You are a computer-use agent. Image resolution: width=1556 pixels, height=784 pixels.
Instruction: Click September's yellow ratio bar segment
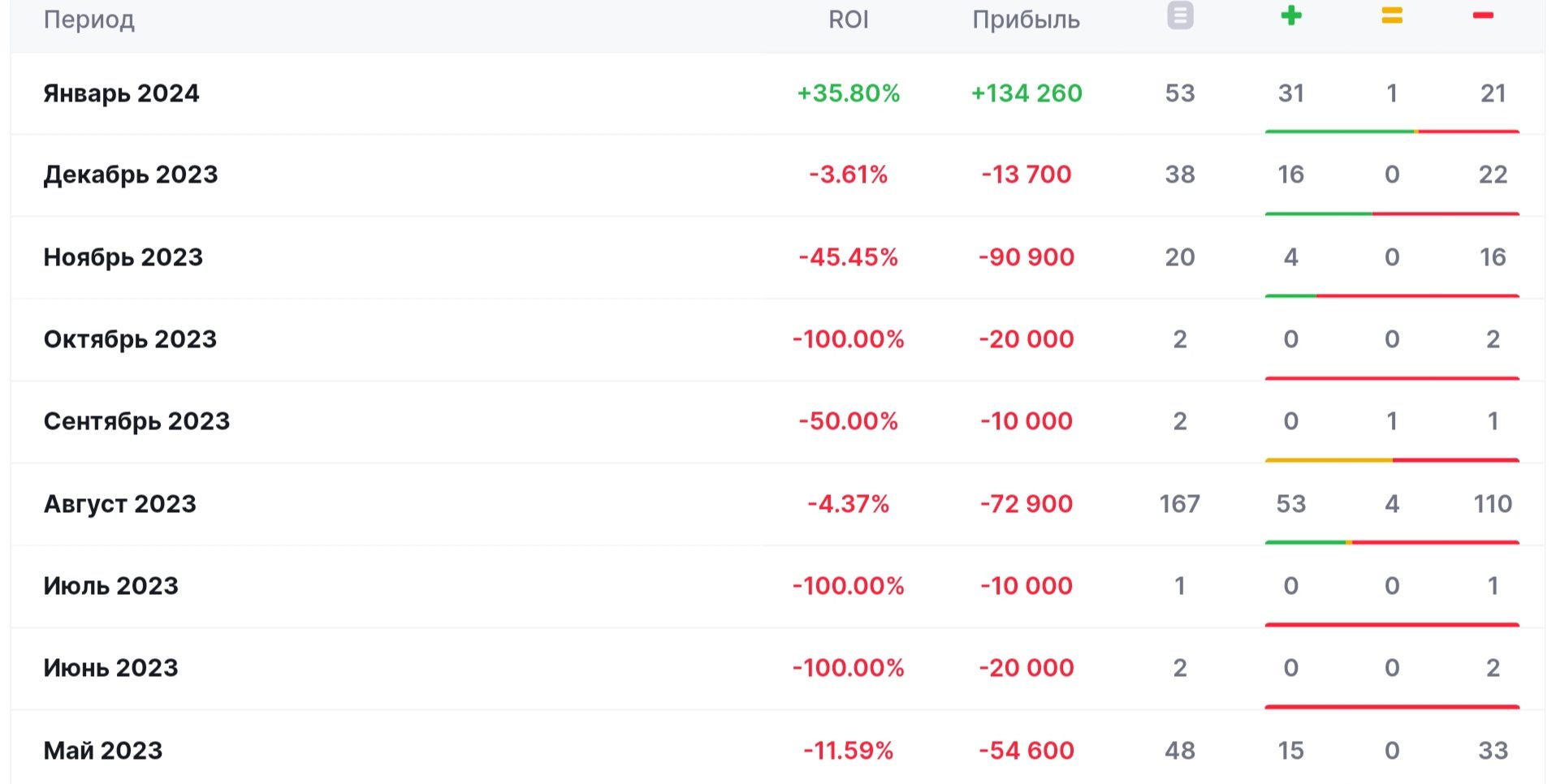point(1329,460)
